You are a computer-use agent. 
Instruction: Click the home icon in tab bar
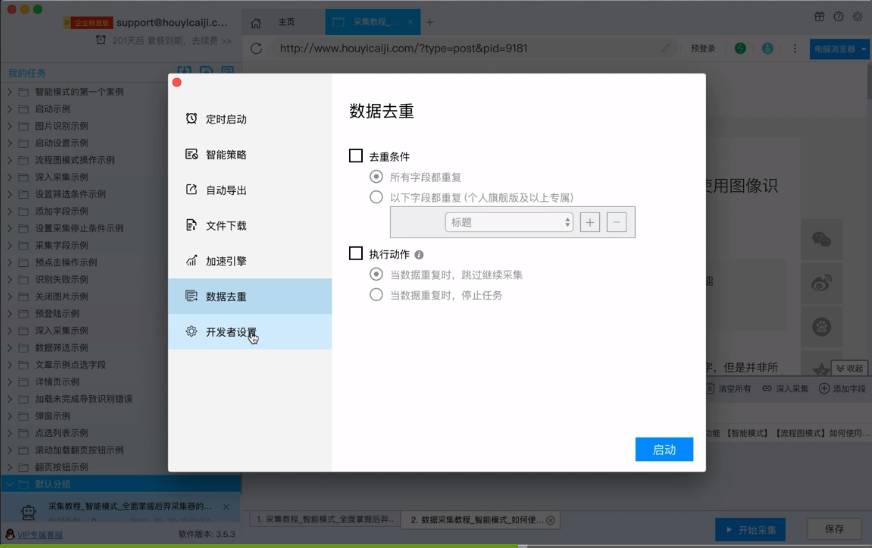click(256, 23)
